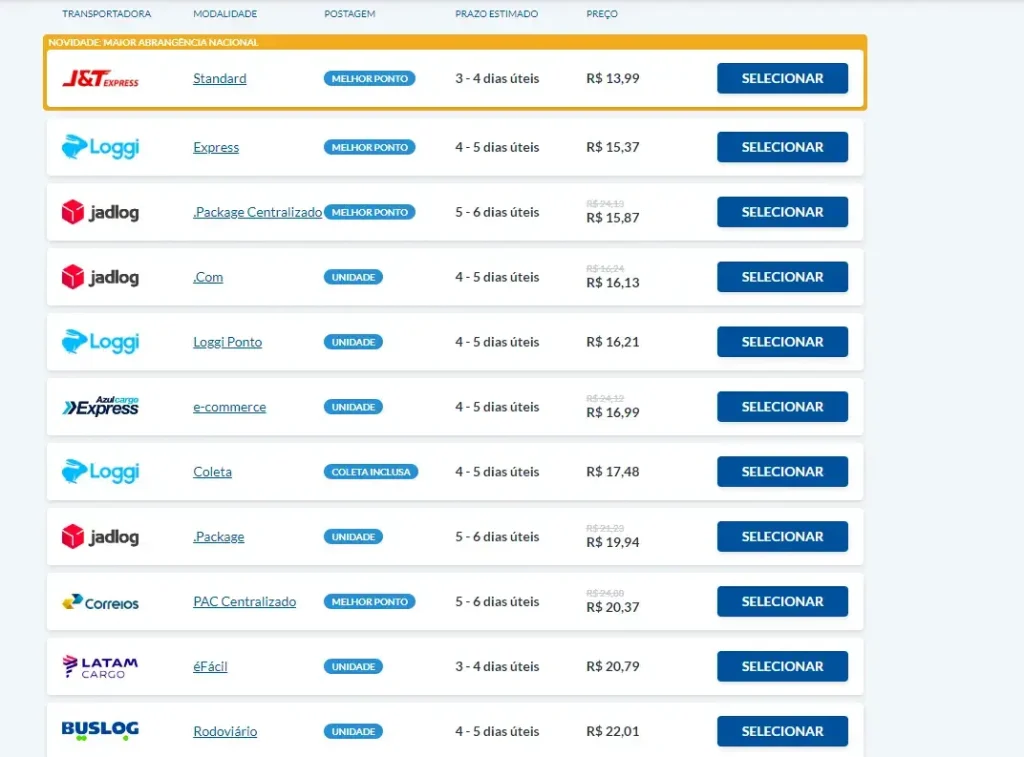The image size is (1024, 757).
Task: Open the Coleta modality link
Action: pyautogui.click(x=212, y=472)
